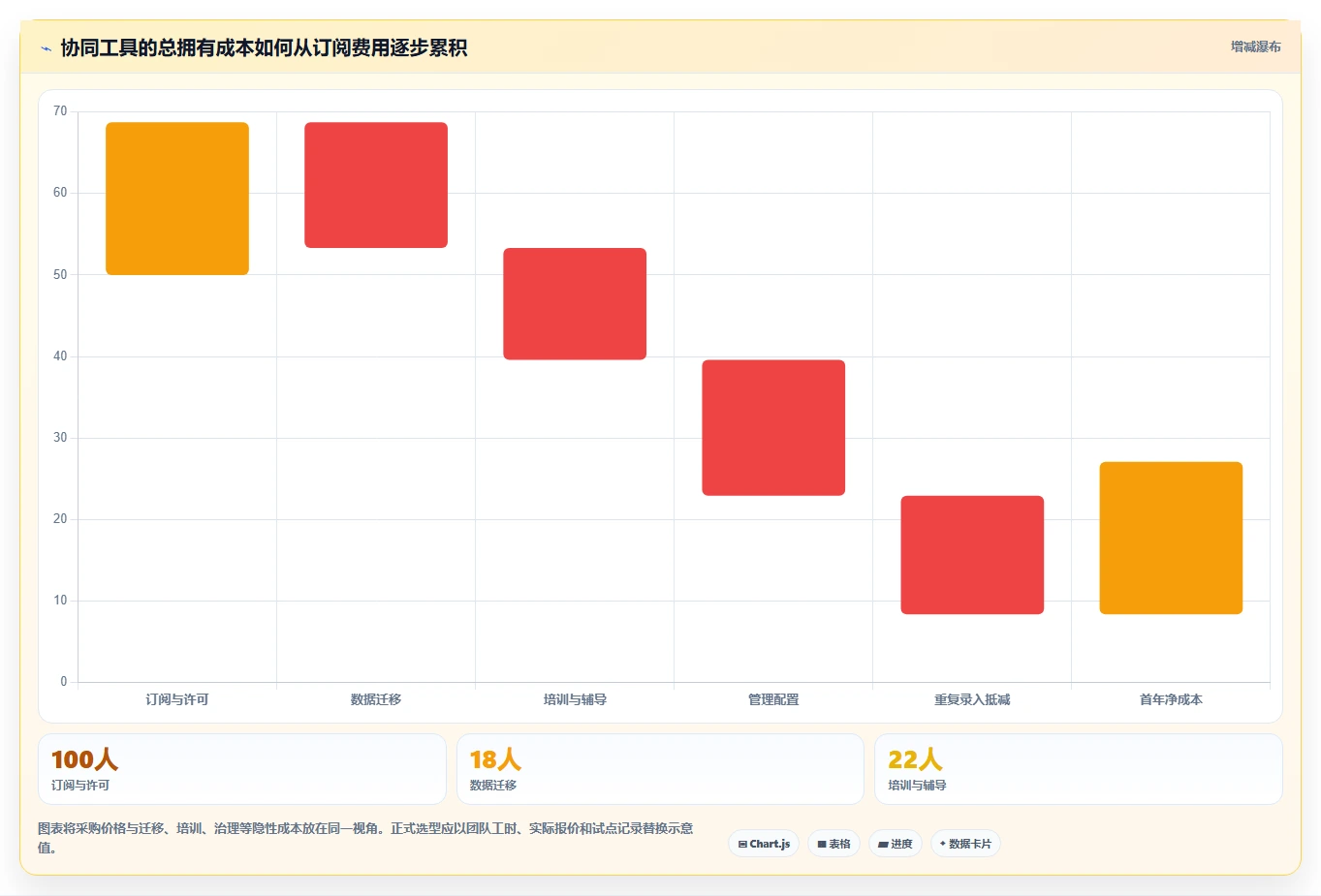This screenshot has height=896, width=1321.
Task: Click the red 培训与辅导 bar
Action: 575,304
